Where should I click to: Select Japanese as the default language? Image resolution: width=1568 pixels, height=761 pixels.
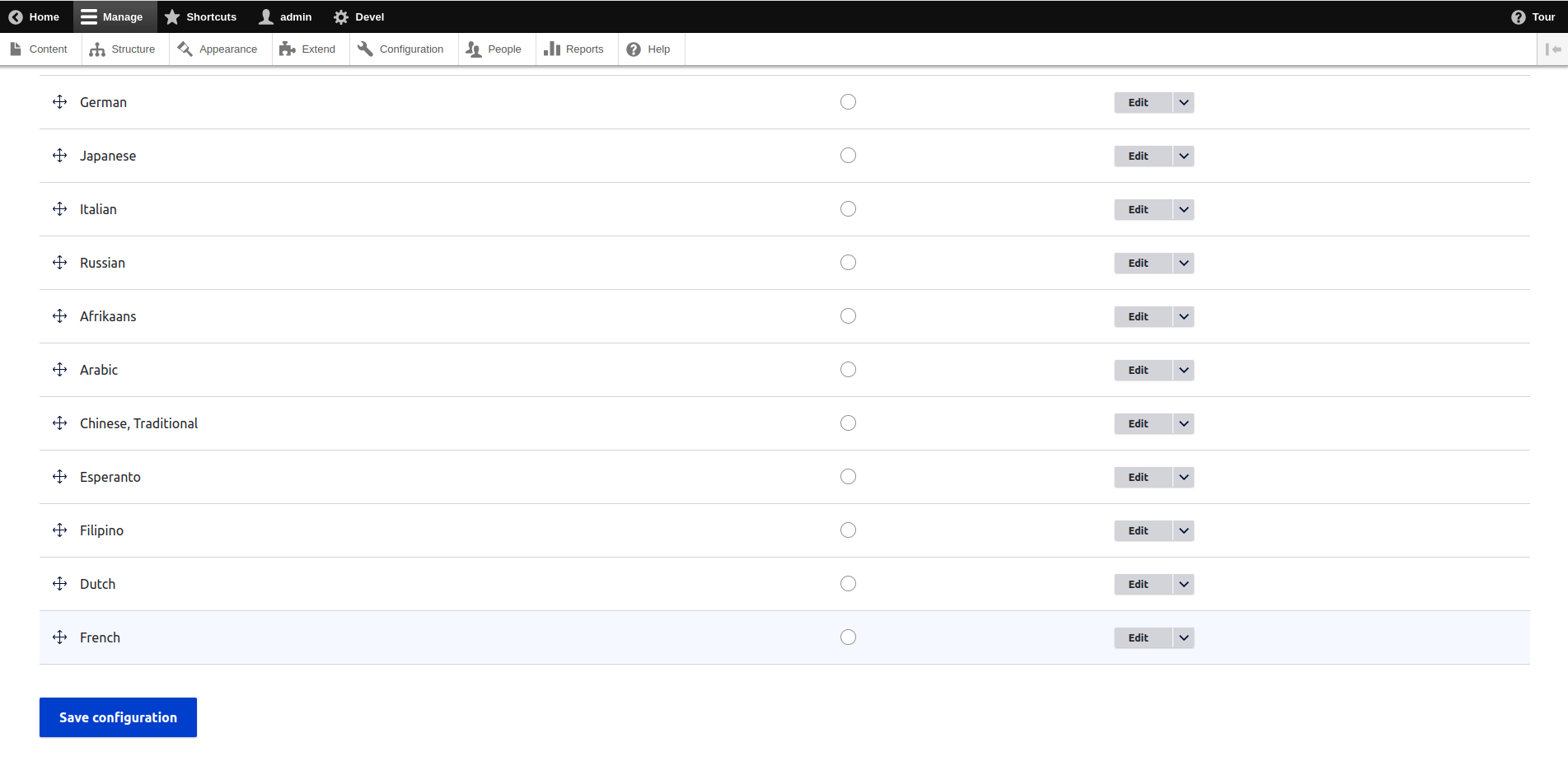[x=848, y=155]
